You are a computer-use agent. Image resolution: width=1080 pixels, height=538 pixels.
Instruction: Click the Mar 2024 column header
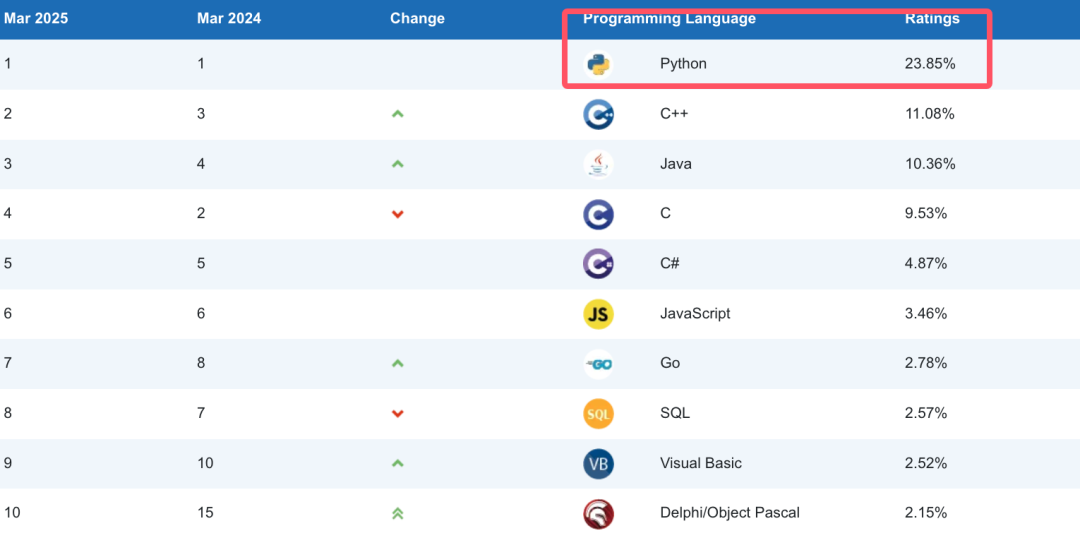pos(229,19)
